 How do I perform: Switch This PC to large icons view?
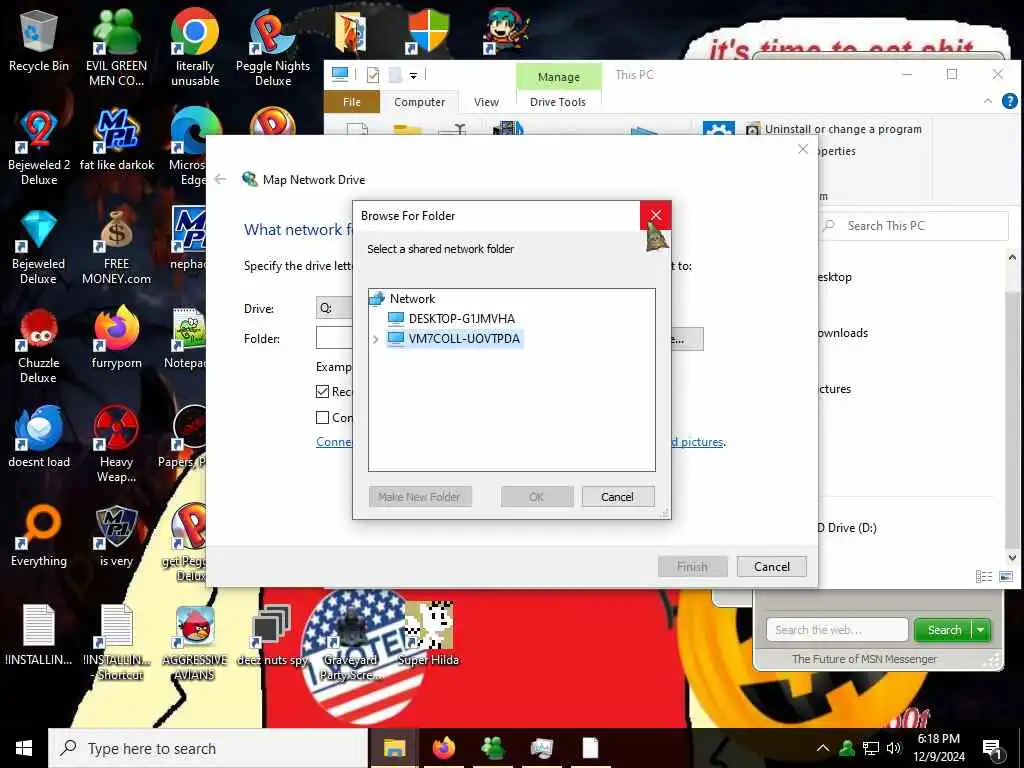[x=1006, y=576]
